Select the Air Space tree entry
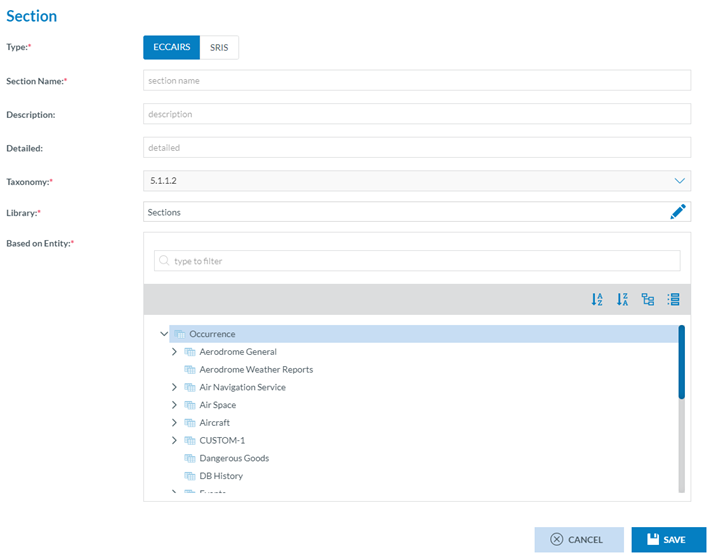Viewport: 709px width, 555px height. [x=217, y=405]
